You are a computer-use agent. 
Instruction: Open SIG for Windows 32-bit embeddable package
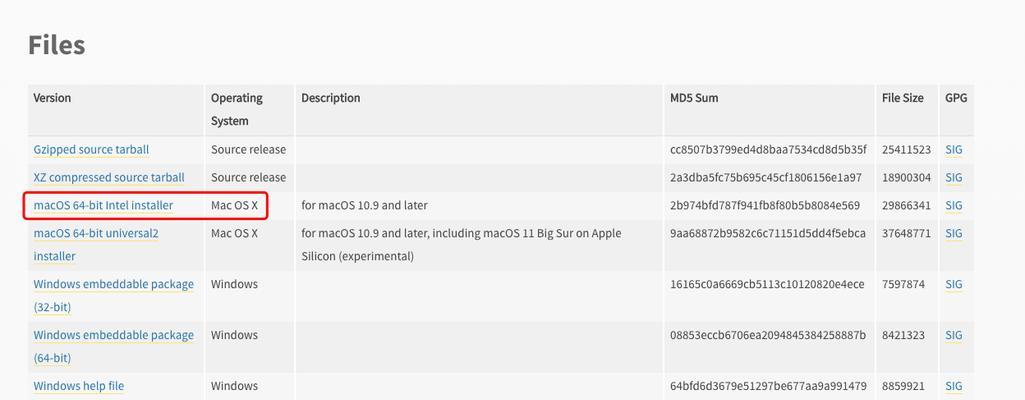pyautogui.click(x=954, y=284)
